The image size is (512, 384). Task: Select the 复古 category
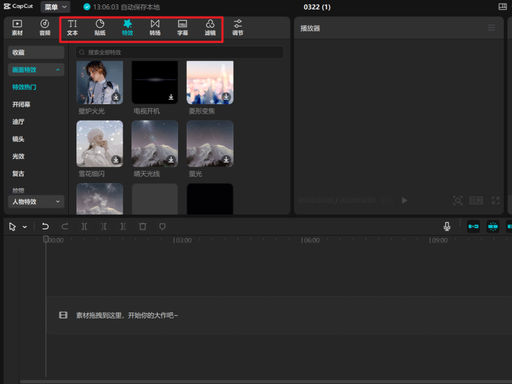(18, 174)
